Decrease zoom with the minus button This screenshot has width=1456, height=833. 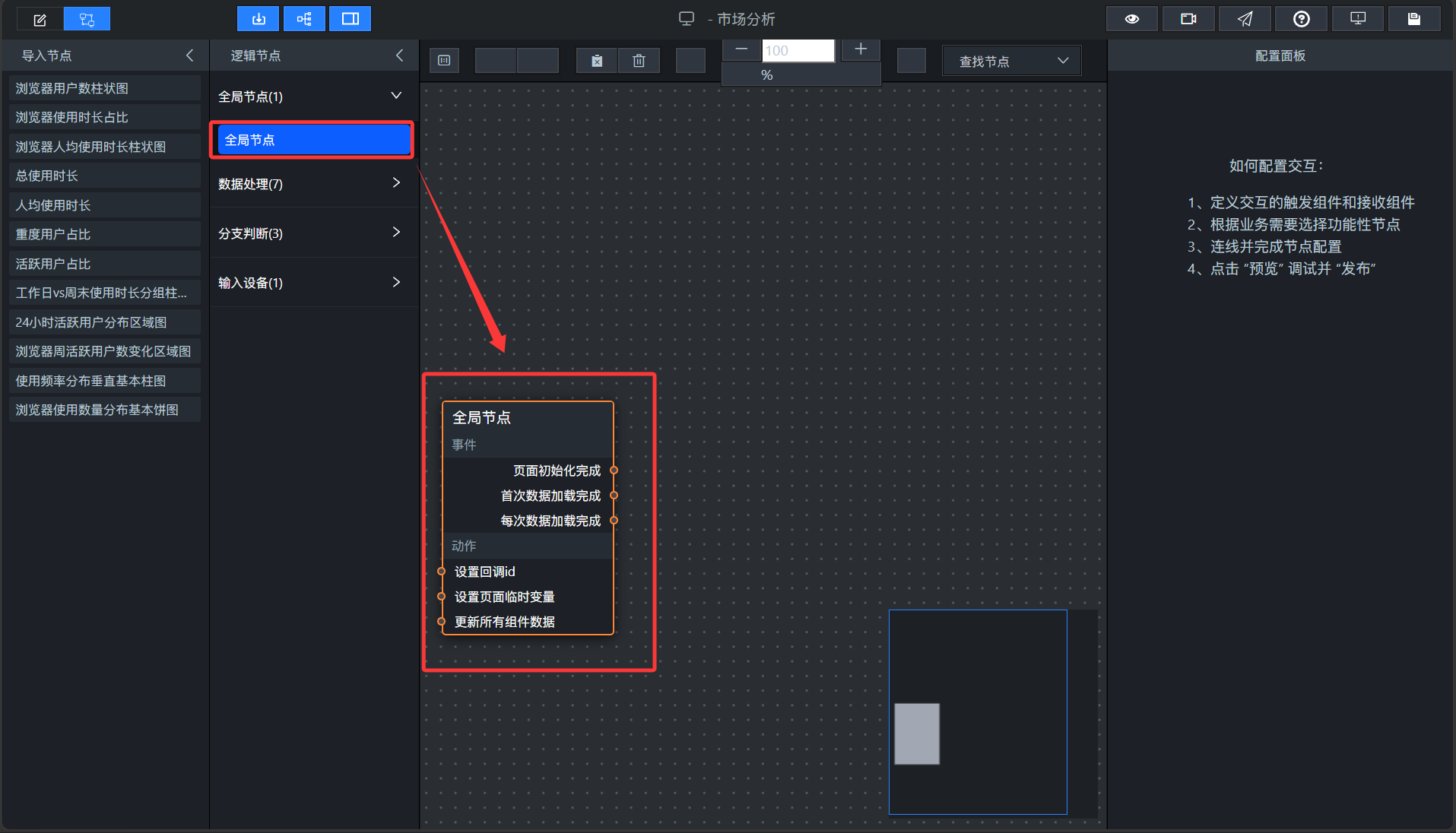pos(741,50)
